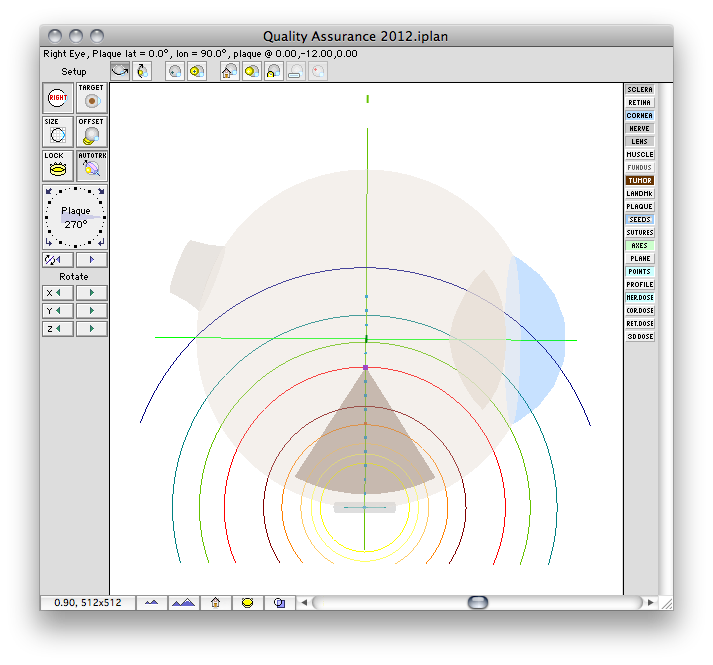Click the top-right corner arrow of plaque dial
The image size is (713, 665).
(x=101, y=191)
